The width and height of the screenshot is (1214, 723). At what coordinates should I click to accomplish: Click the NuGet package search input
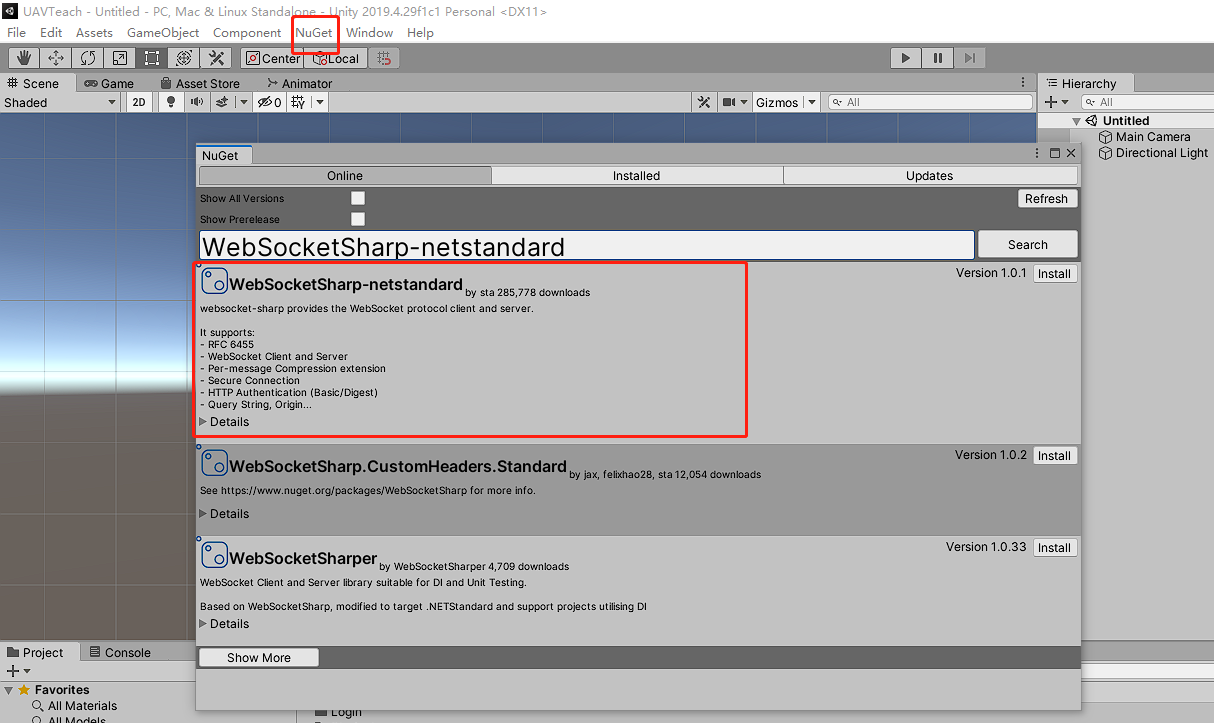pos(587,246)
